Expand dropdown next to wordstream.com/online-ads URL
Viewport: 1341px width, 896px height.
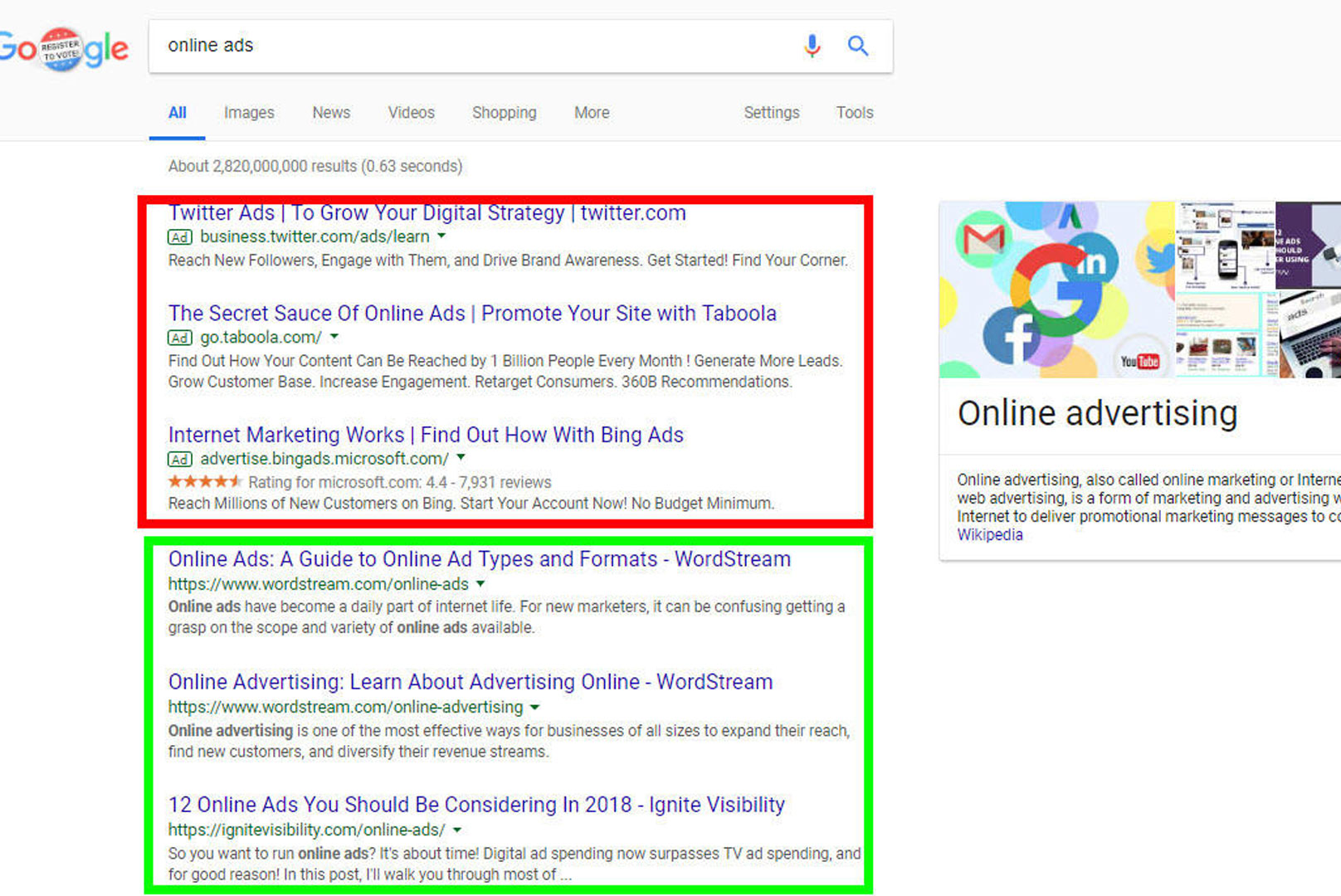pos(480,583)
